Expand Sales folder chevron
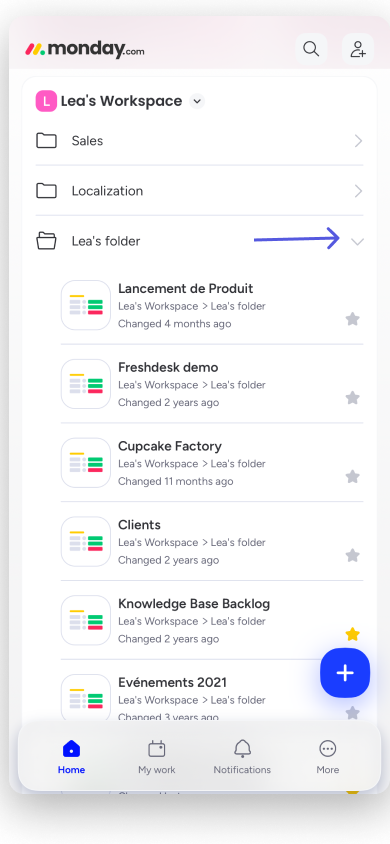The image size is (390, 844). click(x=358, y=141)
